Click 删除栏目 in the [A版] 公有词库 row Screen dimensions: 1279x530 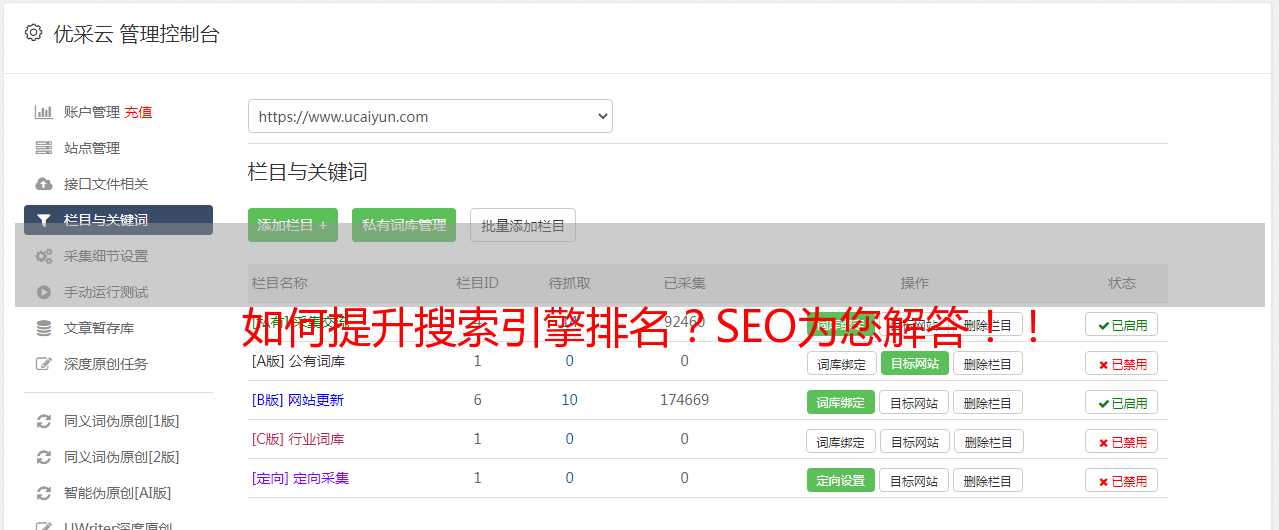988,363
